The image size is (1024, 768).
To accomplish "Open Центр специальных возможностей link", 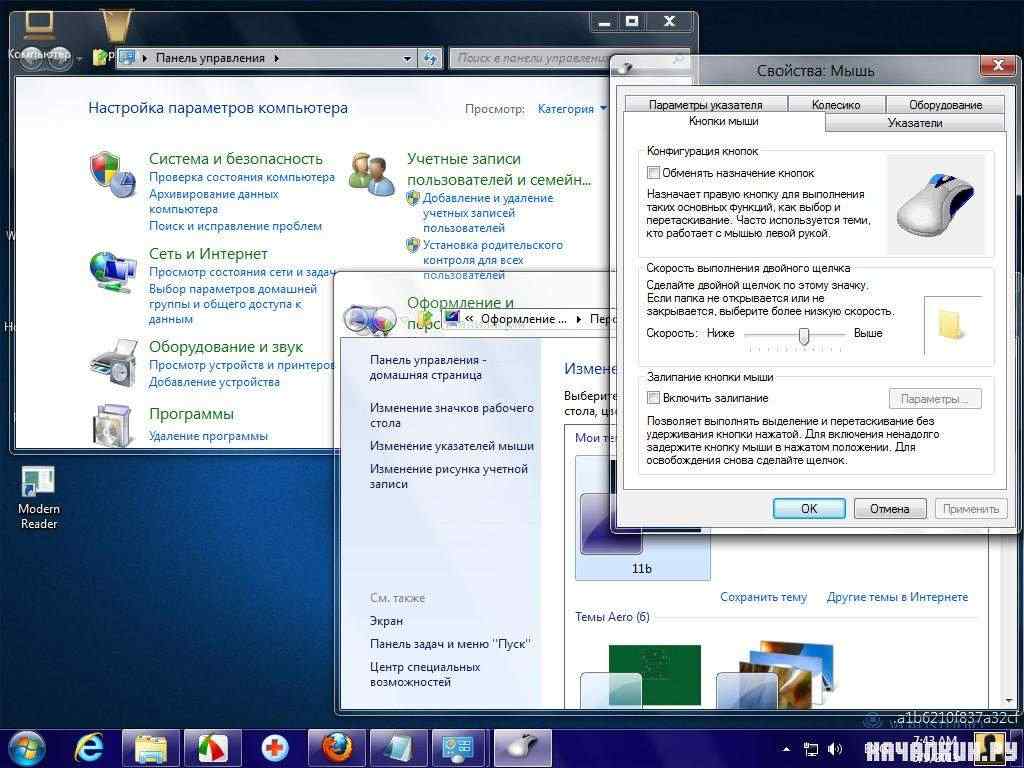I will [424, 674].
